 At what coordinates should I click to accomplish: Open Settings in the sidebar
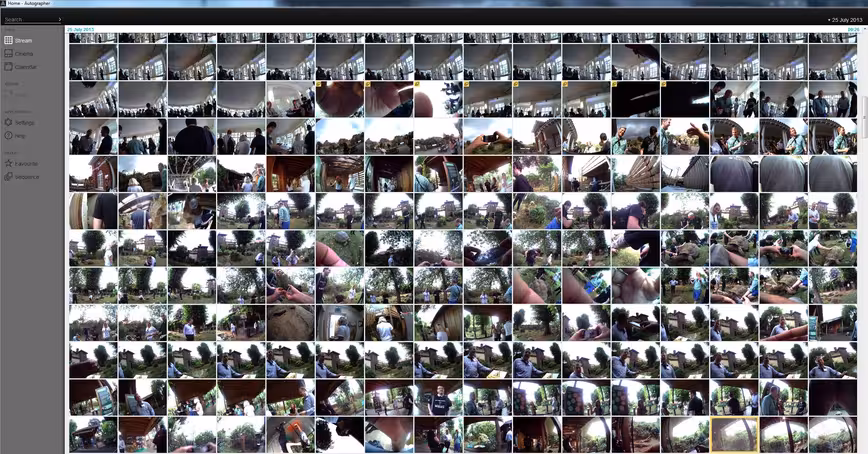click(x=19, y=122)
